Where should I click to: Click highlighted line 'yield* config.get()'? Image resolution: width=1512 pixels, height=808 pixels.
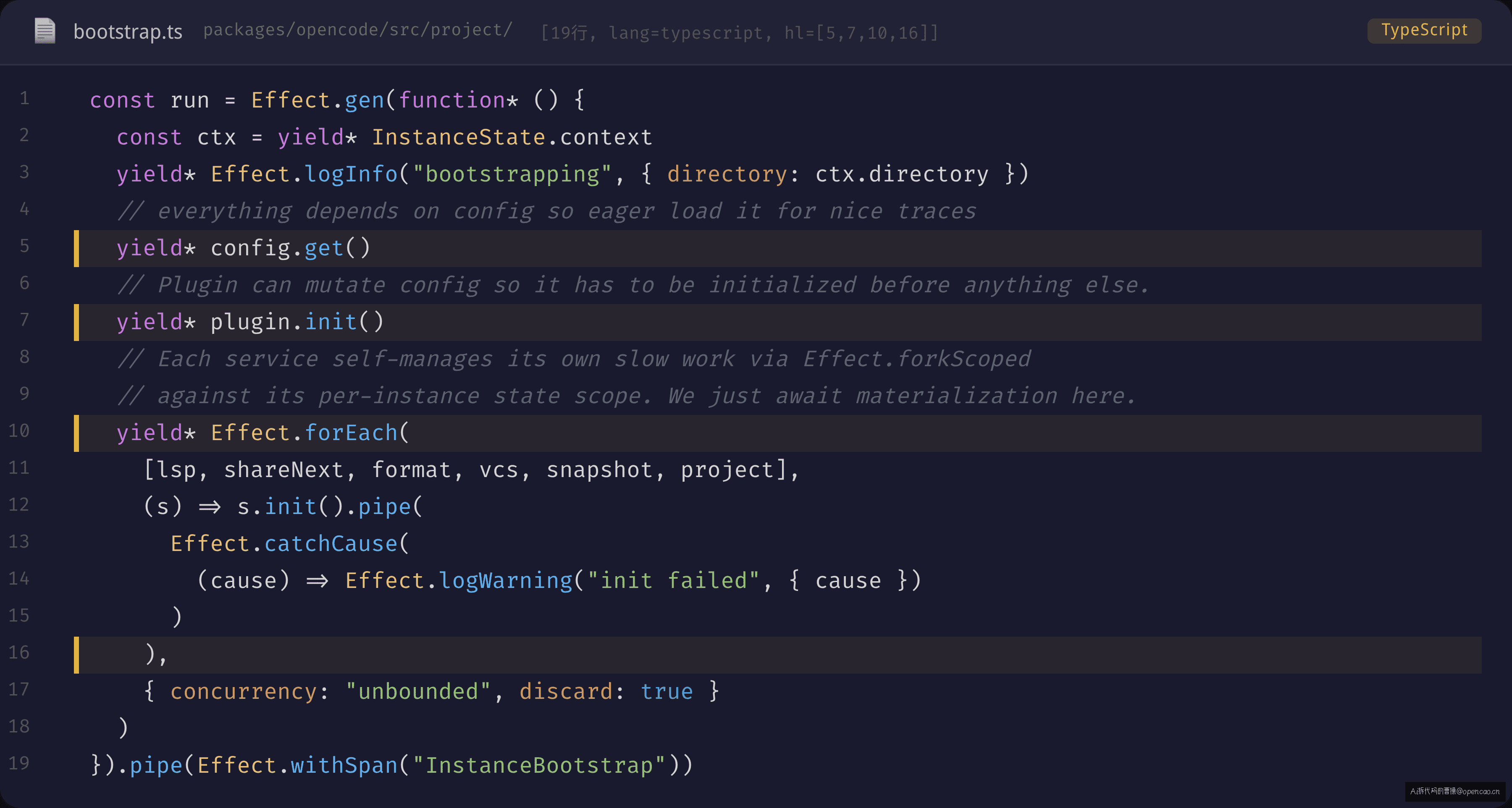point(778,248)
